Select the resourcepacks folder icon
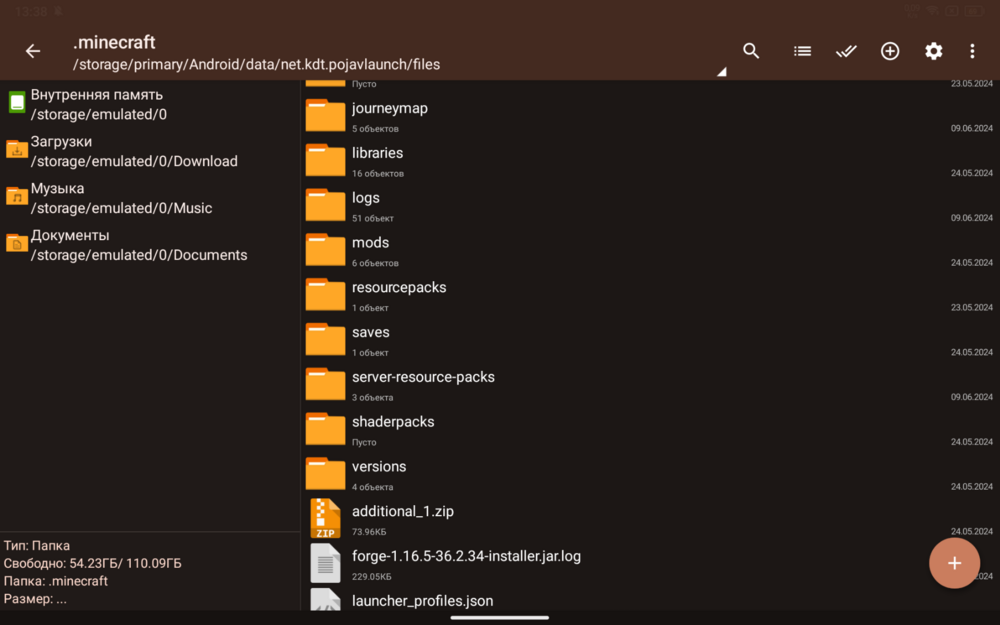1000x625 pixels. [325, 295]
